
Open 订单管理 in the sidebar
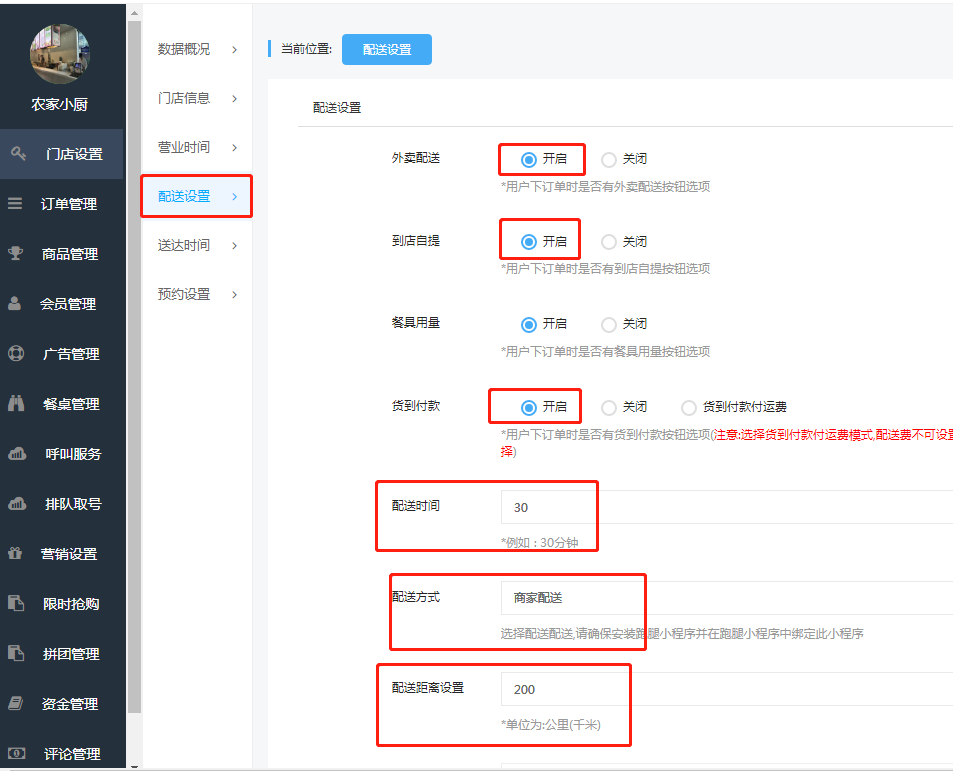click(62, 204)
